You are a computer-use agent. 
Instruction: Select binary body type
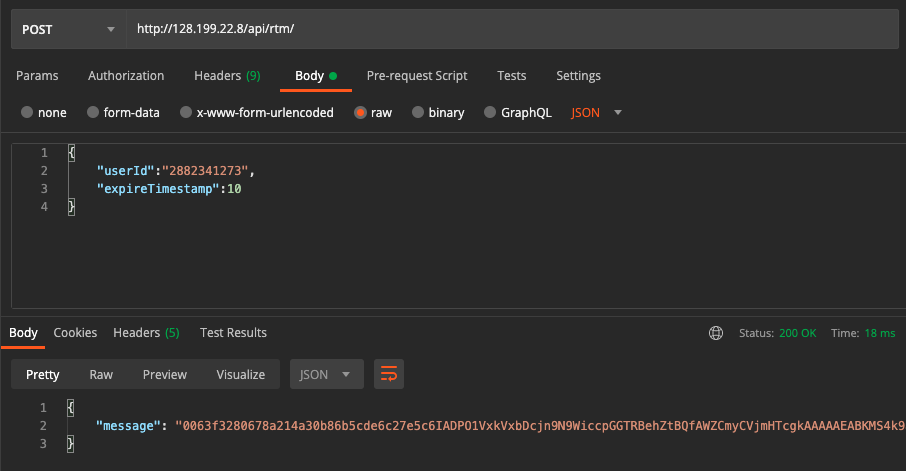pyautogui.click(x=438, y=113)
